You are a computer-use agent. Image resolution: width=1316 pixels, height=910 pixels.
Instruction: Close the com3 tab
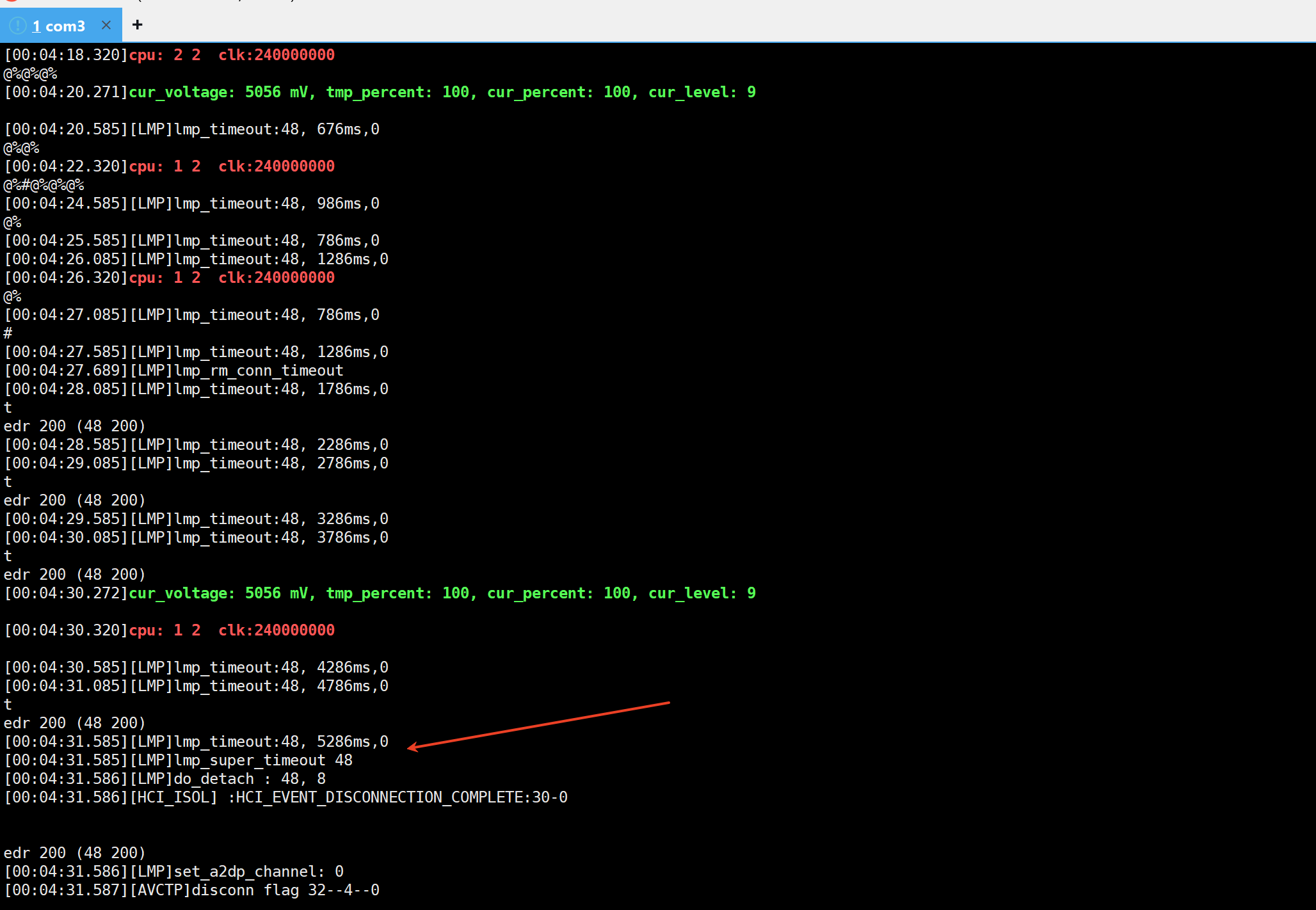point(106,25)
